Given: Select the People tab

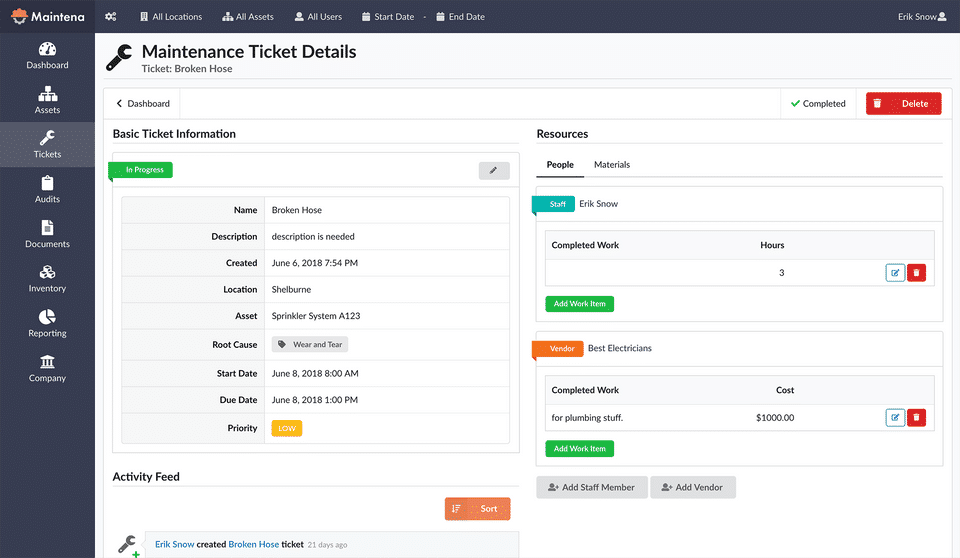Looking at the screenshot, I should click(x=560, y=164).
